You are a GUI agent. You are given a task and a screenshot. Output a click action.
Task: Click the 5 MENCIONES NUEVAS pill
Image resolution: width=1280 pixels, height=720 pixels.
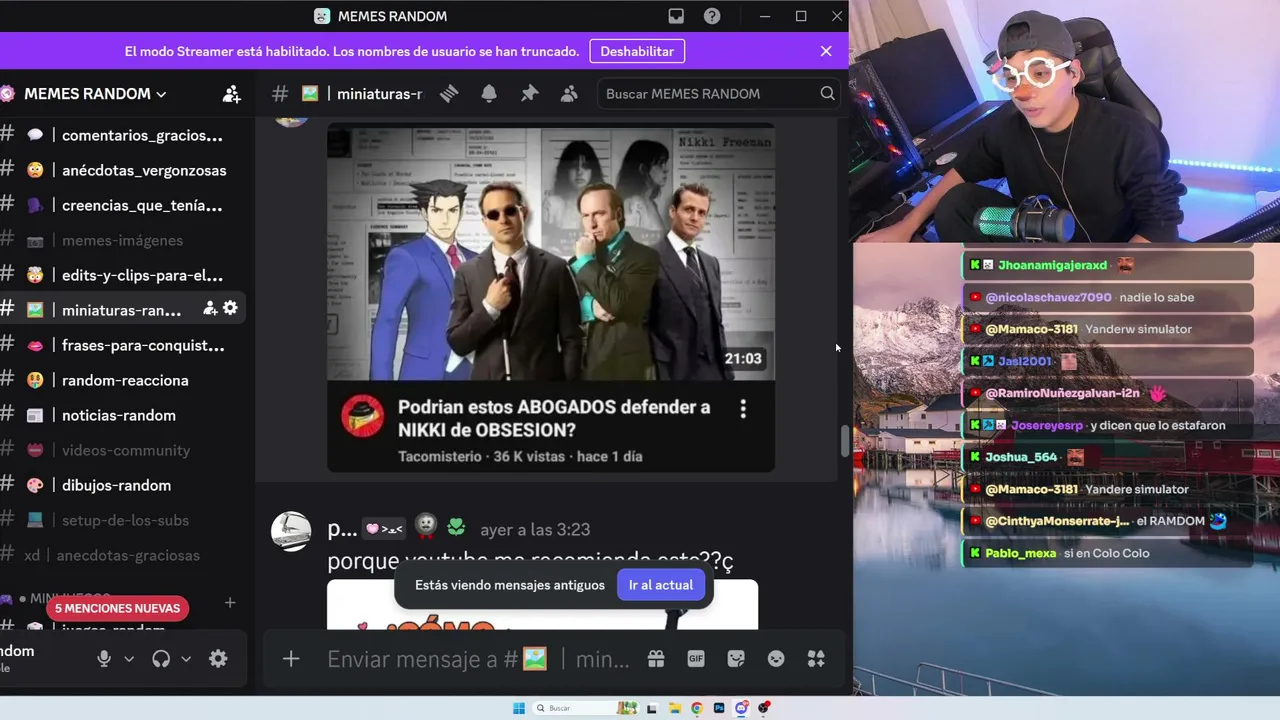click(x=117, y=608)
